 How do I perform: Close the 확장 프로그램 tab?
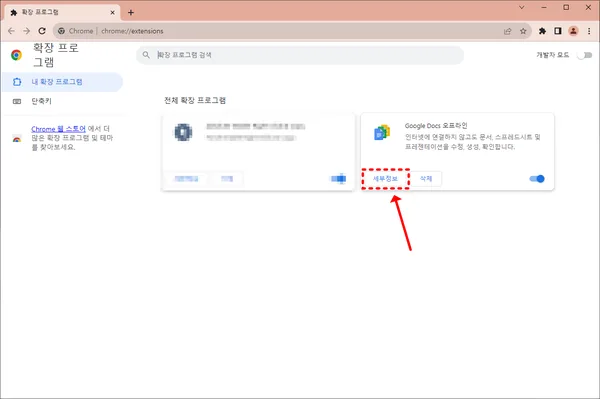(112, 13)
